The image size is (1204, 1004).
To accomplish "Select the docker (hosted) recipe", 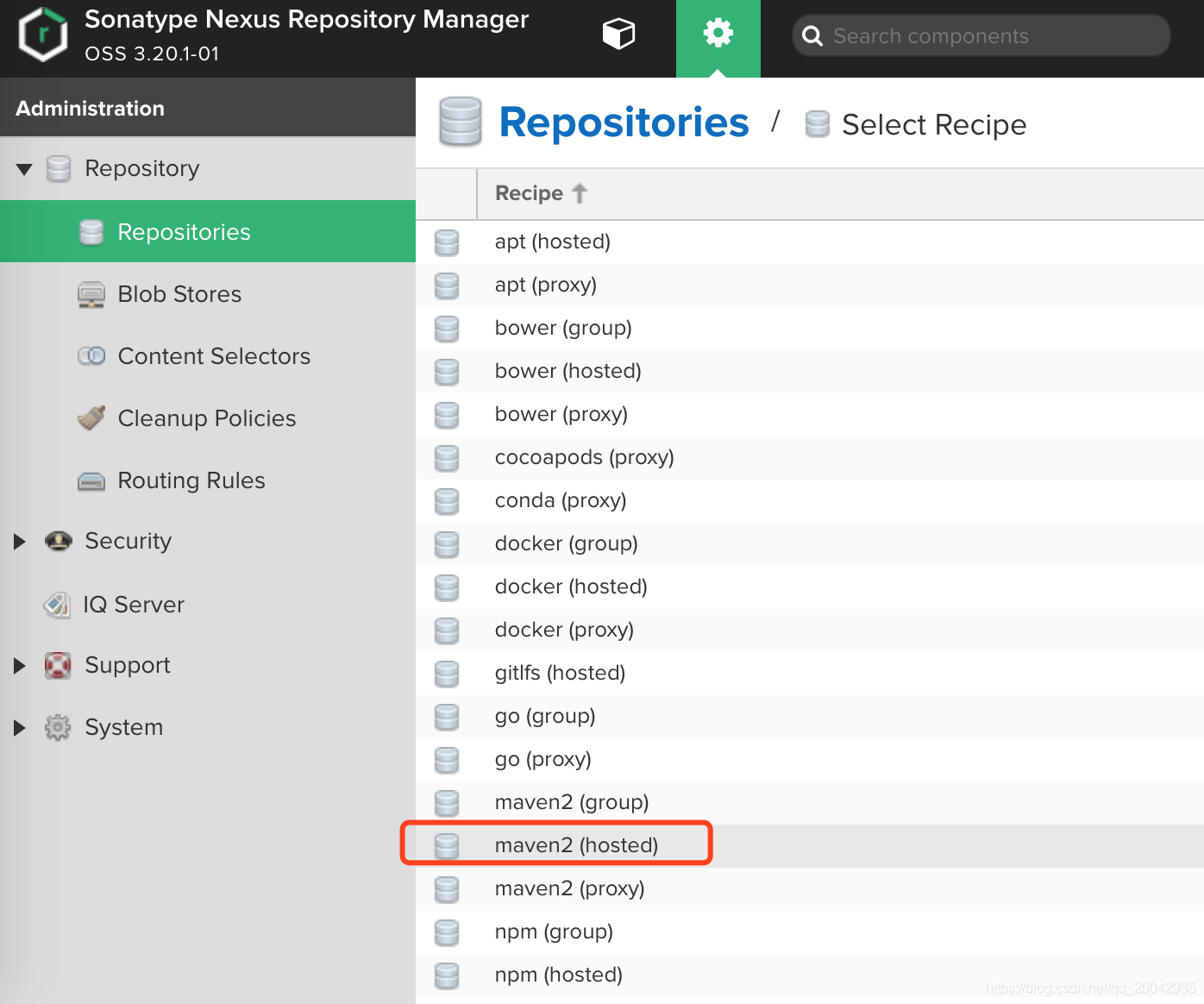I will pos(810,587).
